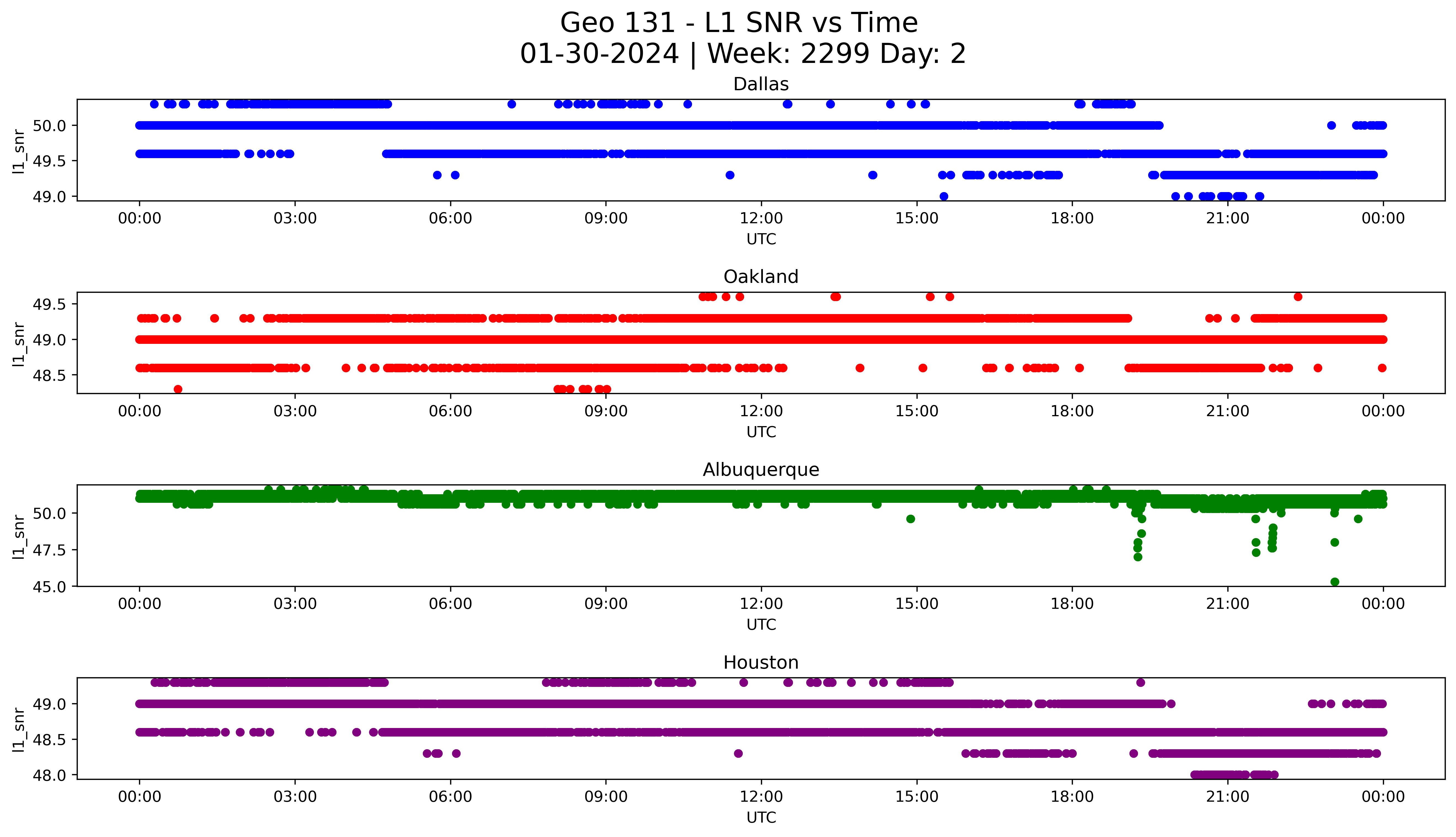The width and height of the screenshot is (1456, 837).
Task: Click the lowest green outlier point in Albuquerque
Action: tap(1335, 582)
